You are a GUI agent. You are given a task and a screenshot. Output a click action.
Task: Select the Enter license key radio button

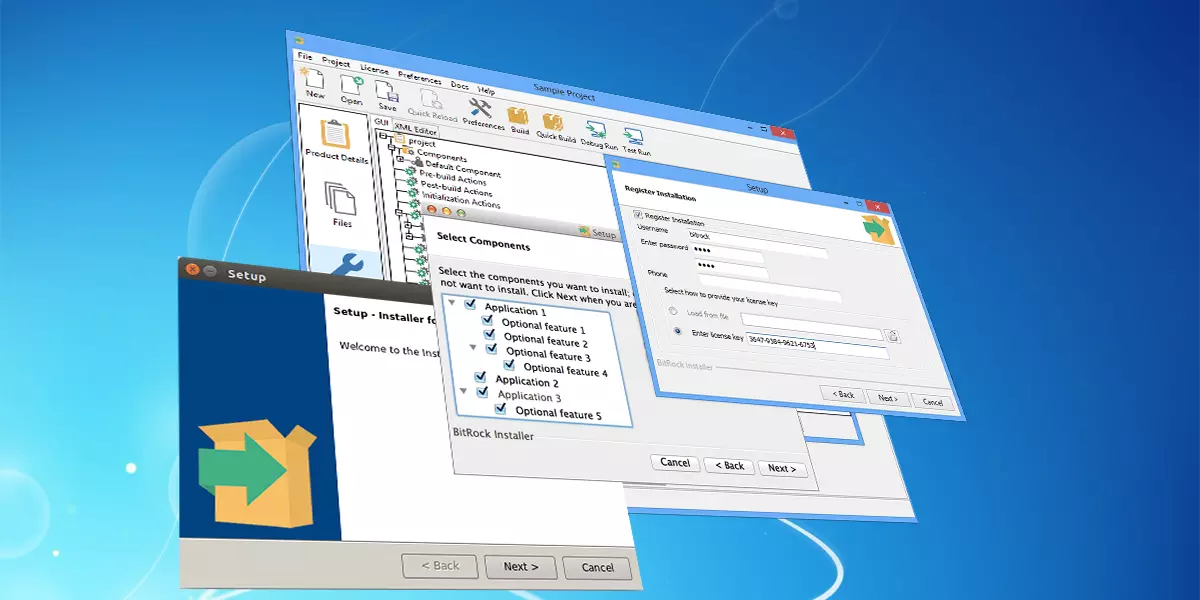pyautogui.click(x=678, y=330)
